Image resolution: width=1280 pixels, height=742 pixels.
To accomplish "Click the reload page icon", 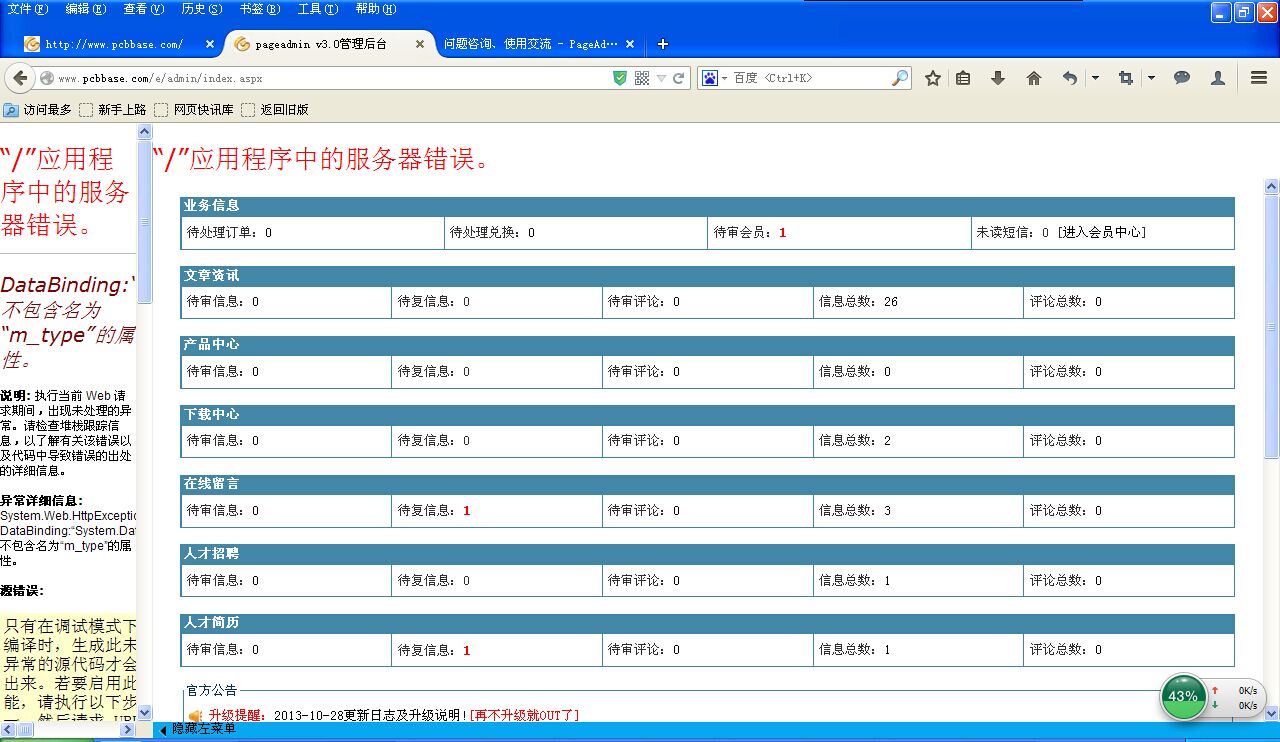I will tap(679, 78).
